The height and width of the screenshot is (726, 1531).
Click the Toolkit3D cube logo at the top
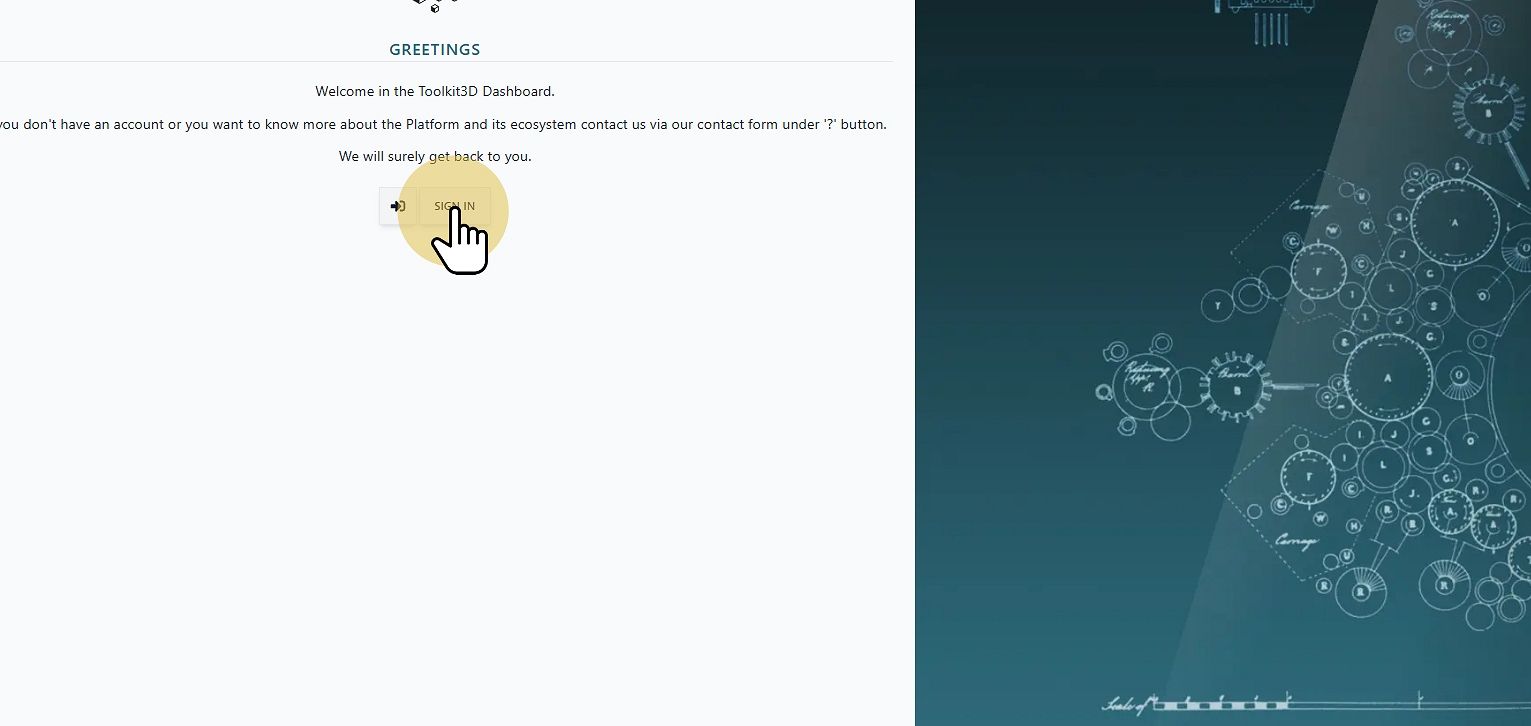click(x=435, y=5)
